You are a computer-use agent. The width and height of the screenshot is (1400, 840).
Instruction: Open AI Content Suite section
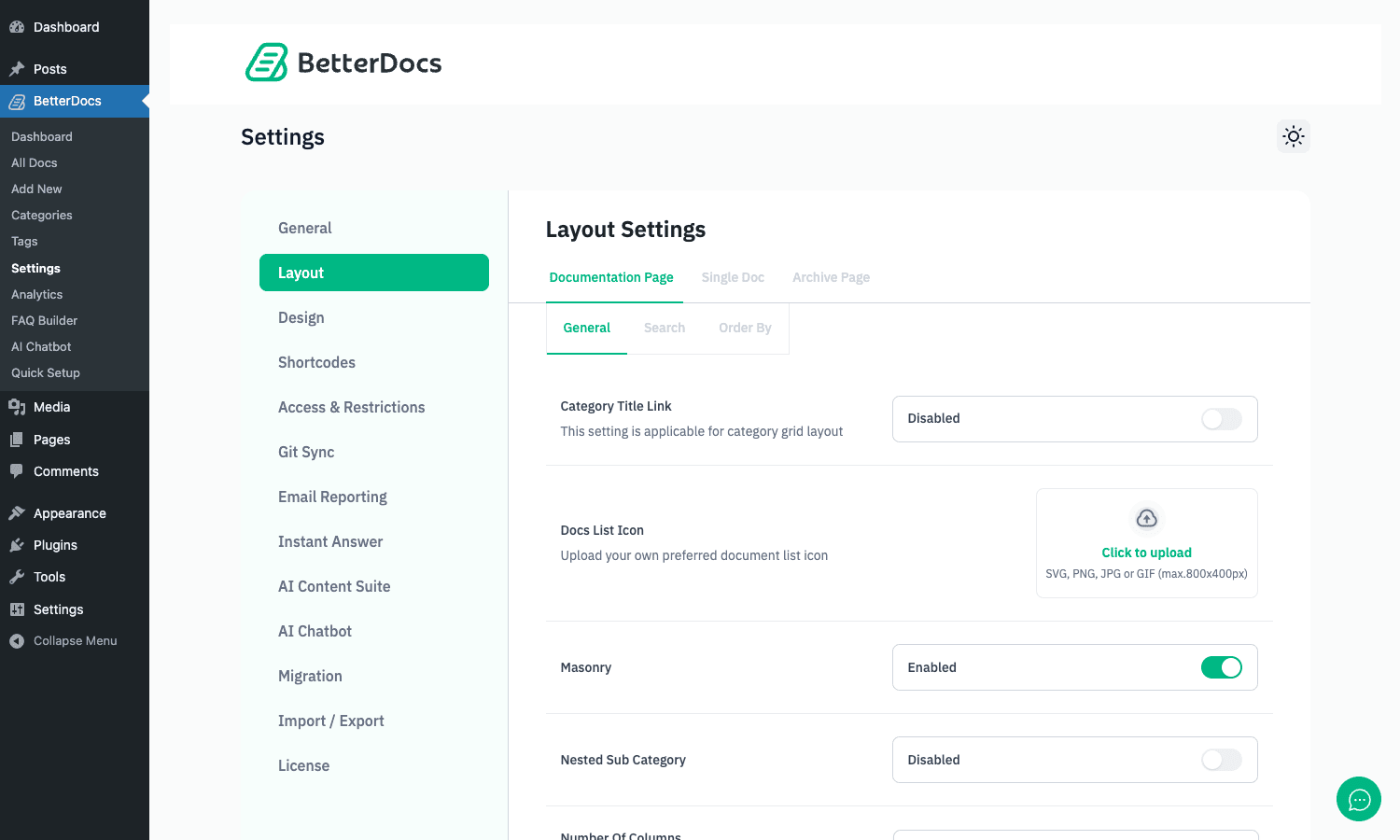374,586
